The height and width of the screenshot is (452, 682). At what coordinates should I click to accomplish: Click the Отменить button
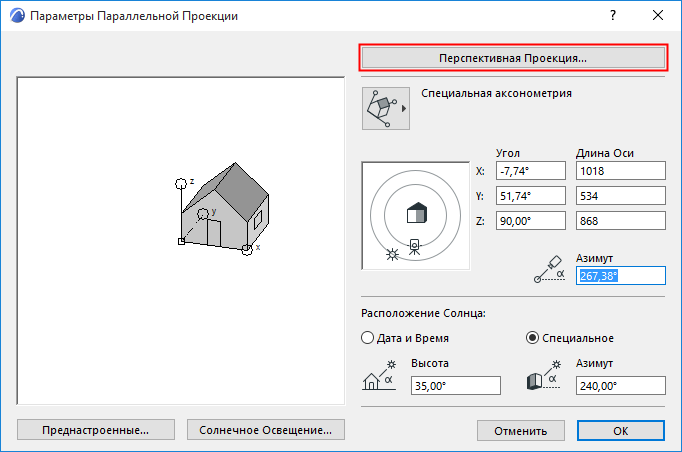521,431
